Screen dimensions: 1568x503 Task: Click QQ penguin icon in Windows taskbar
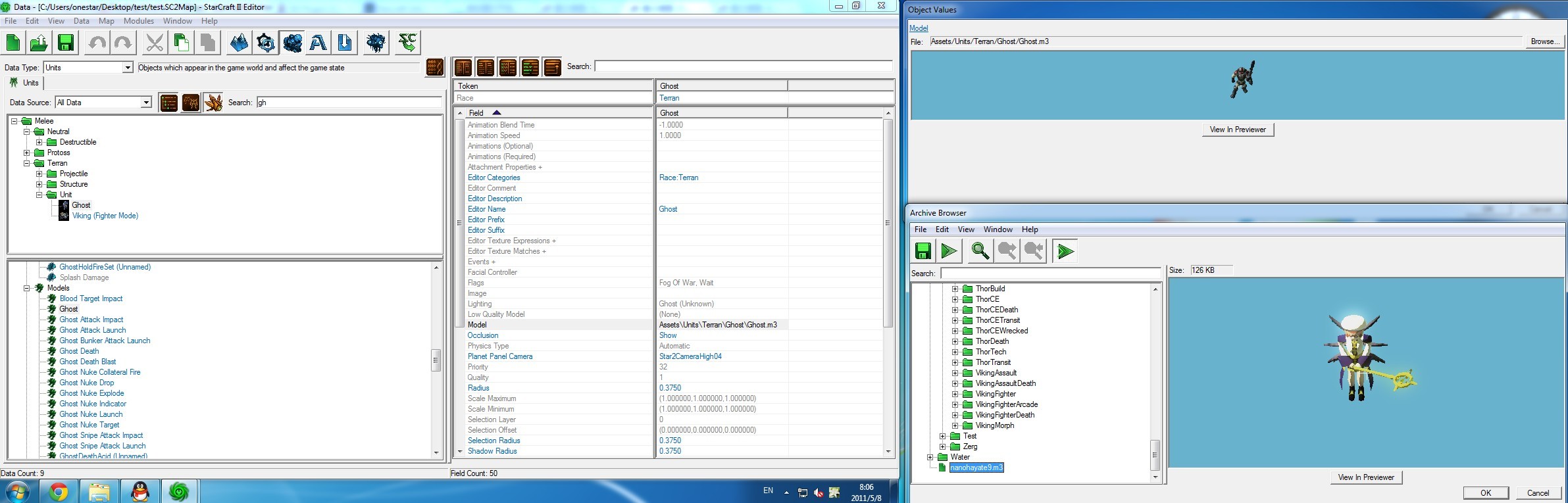coord(139,491)
